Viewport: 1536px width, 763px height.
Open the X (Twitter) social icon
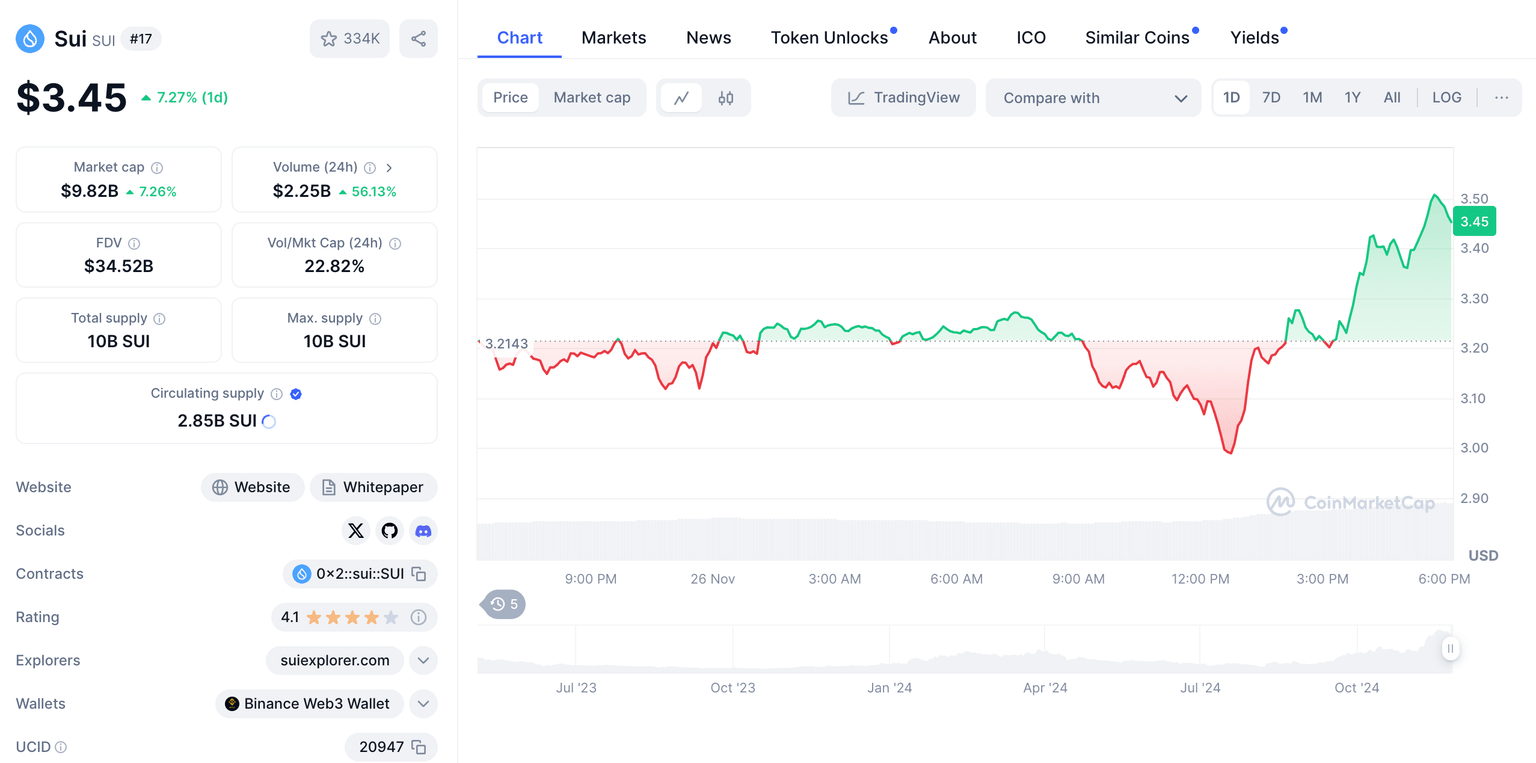coord(356,531)
